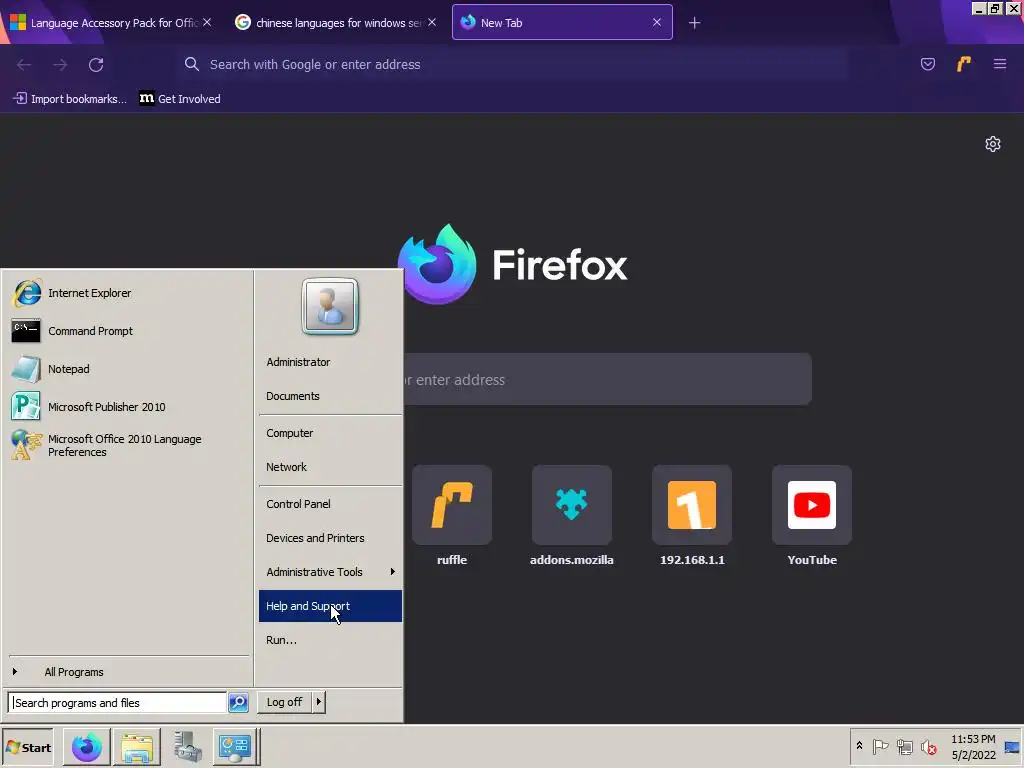Open Documents from Start menu
The image size is (1024, 768).
click(330, 396)
